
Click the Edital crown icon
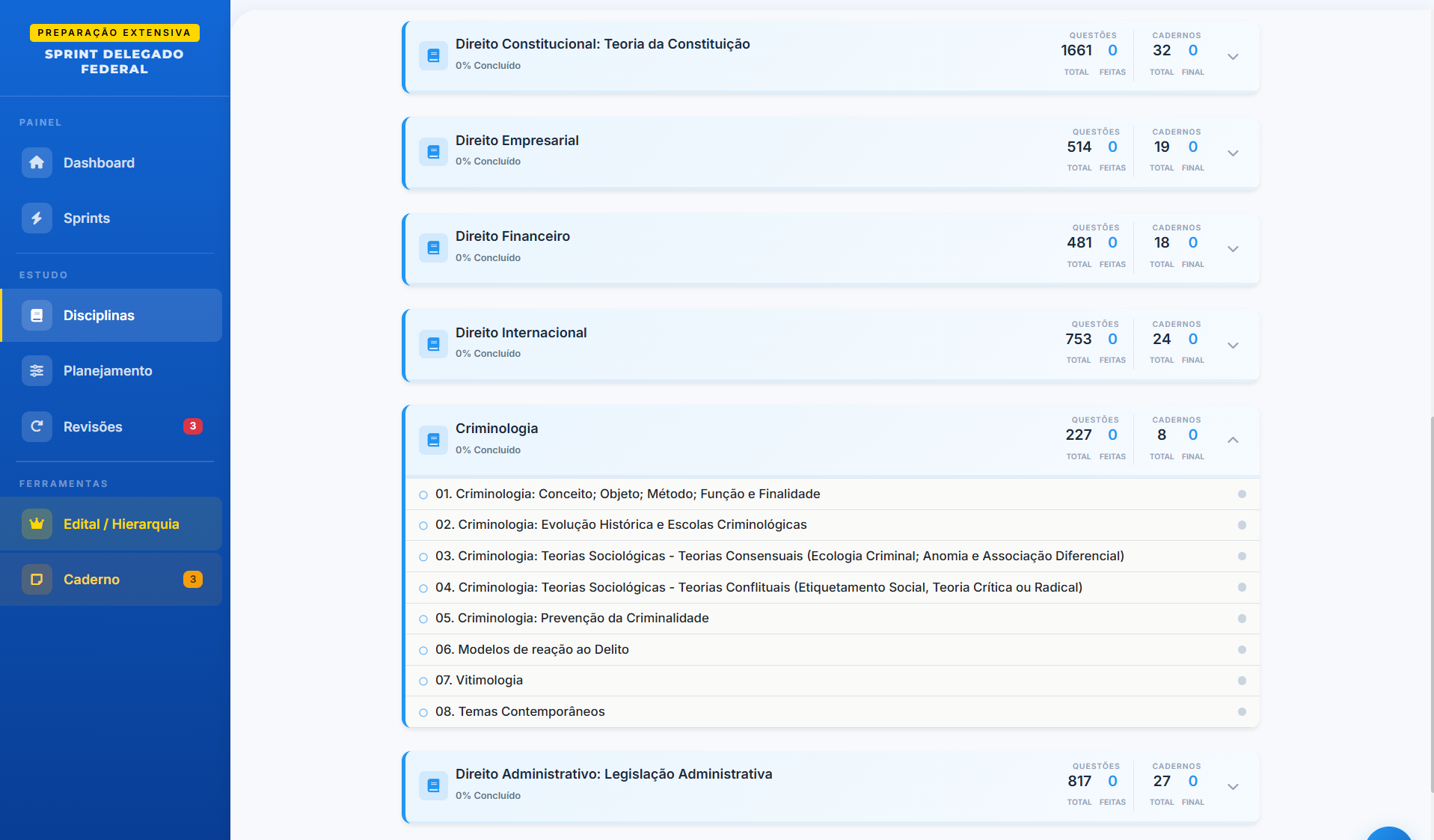pyautogui.click(x=37, y=524)
